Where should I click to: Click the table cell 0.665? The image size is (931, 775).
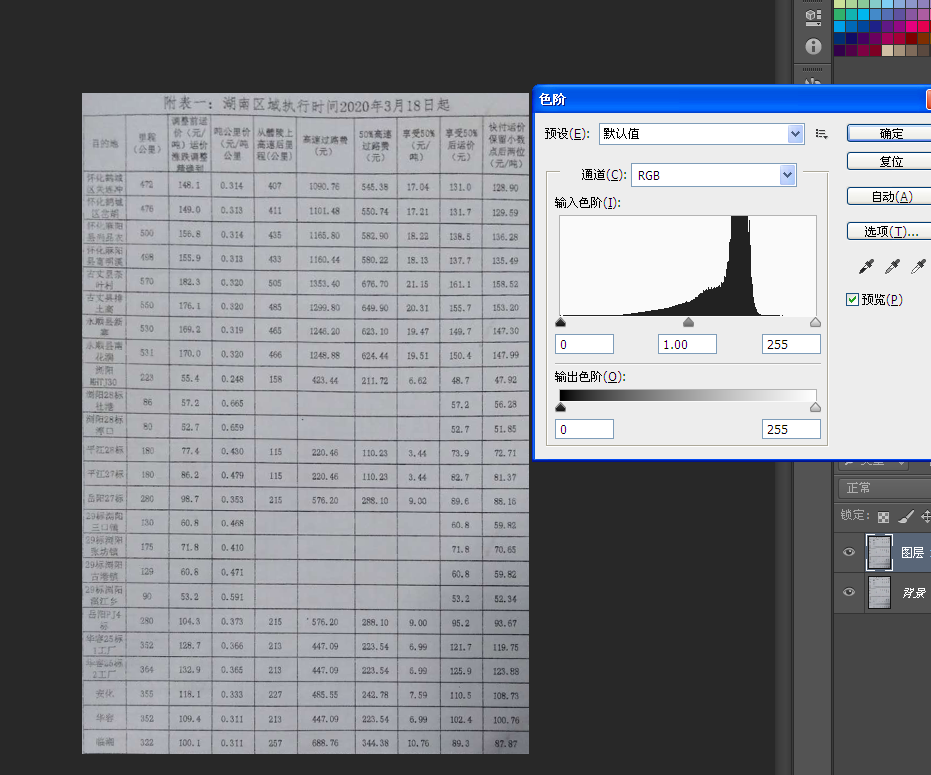click(232, 403)
